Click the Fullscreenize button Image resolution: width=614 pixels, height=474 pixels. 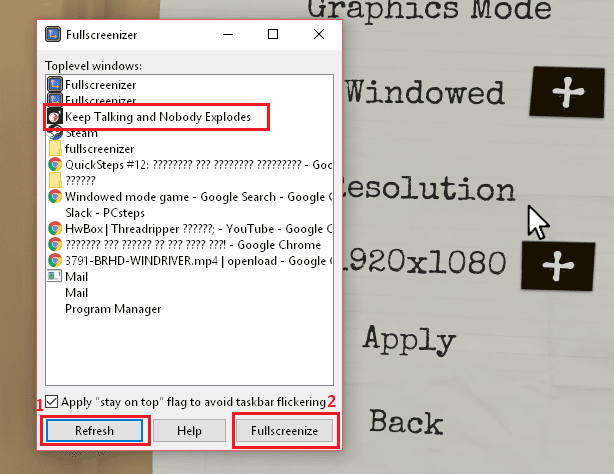[x=284, y=431]
